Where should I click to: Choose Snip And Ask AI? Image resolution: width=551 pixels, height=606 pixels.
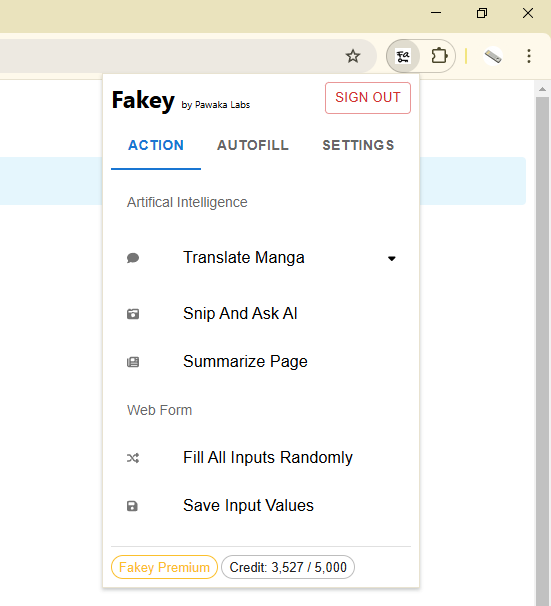261,313
